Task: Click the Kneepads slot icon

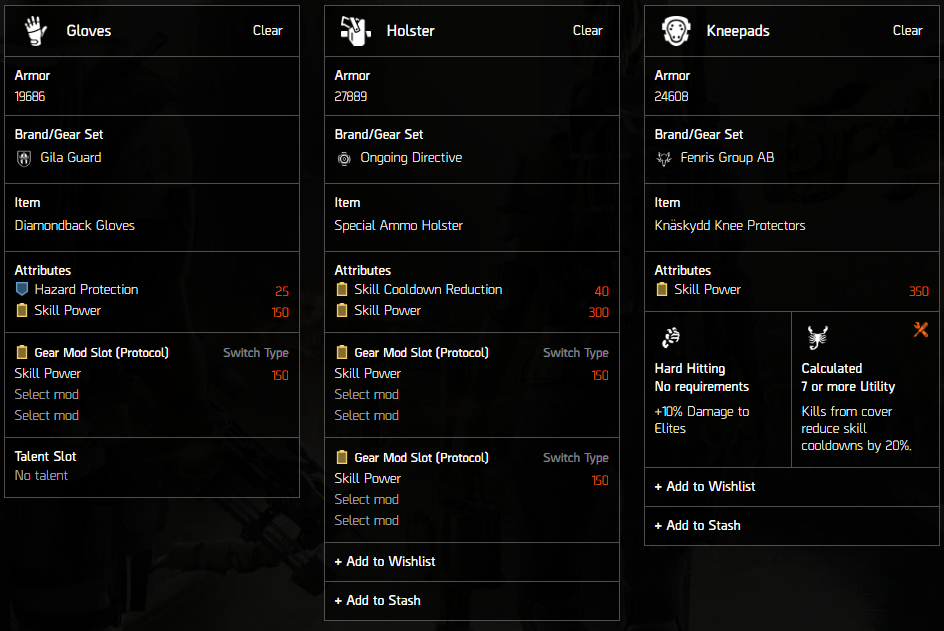Action: click(675, 31)
